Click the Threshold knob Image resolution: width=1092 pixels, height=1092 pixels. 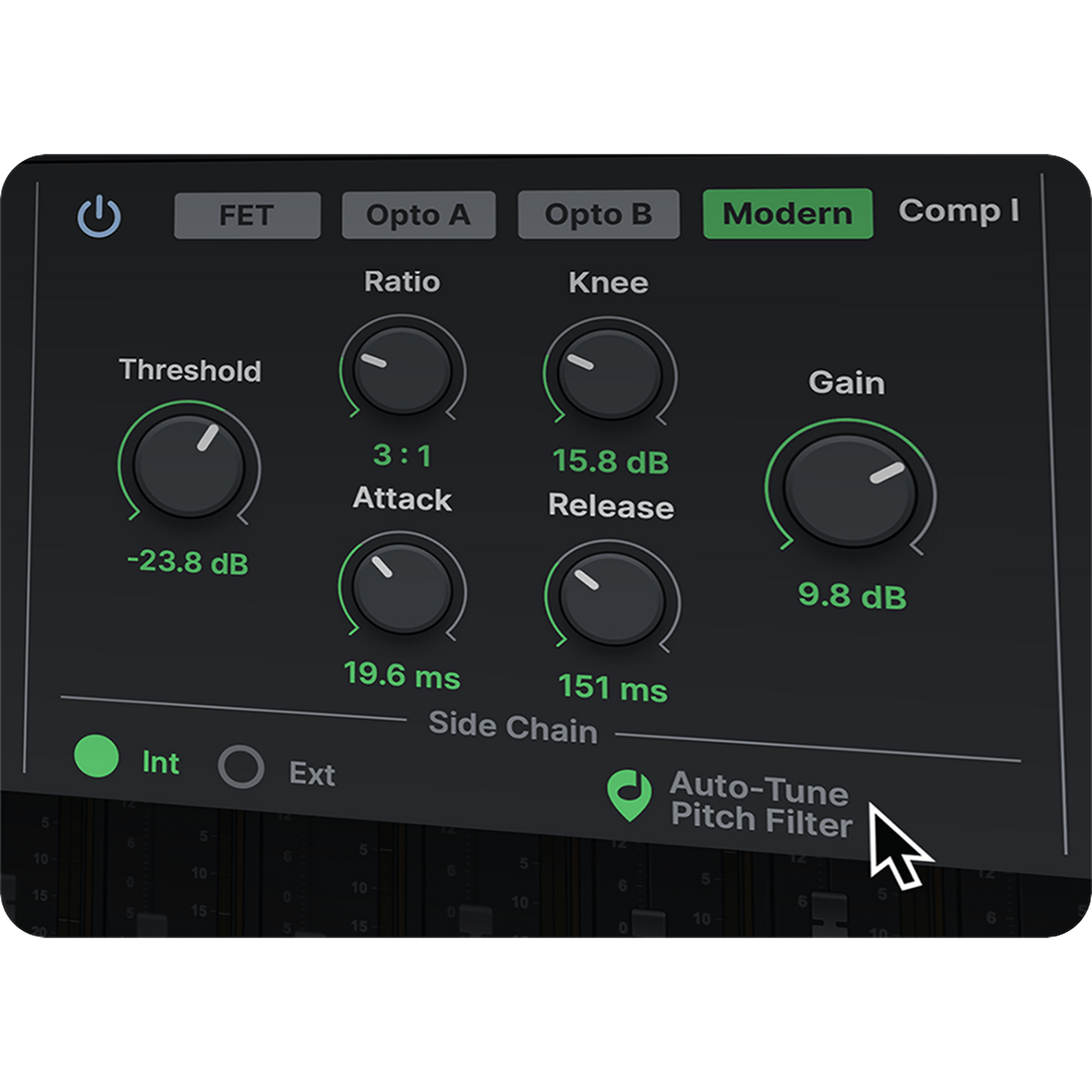tap(189, 466)
